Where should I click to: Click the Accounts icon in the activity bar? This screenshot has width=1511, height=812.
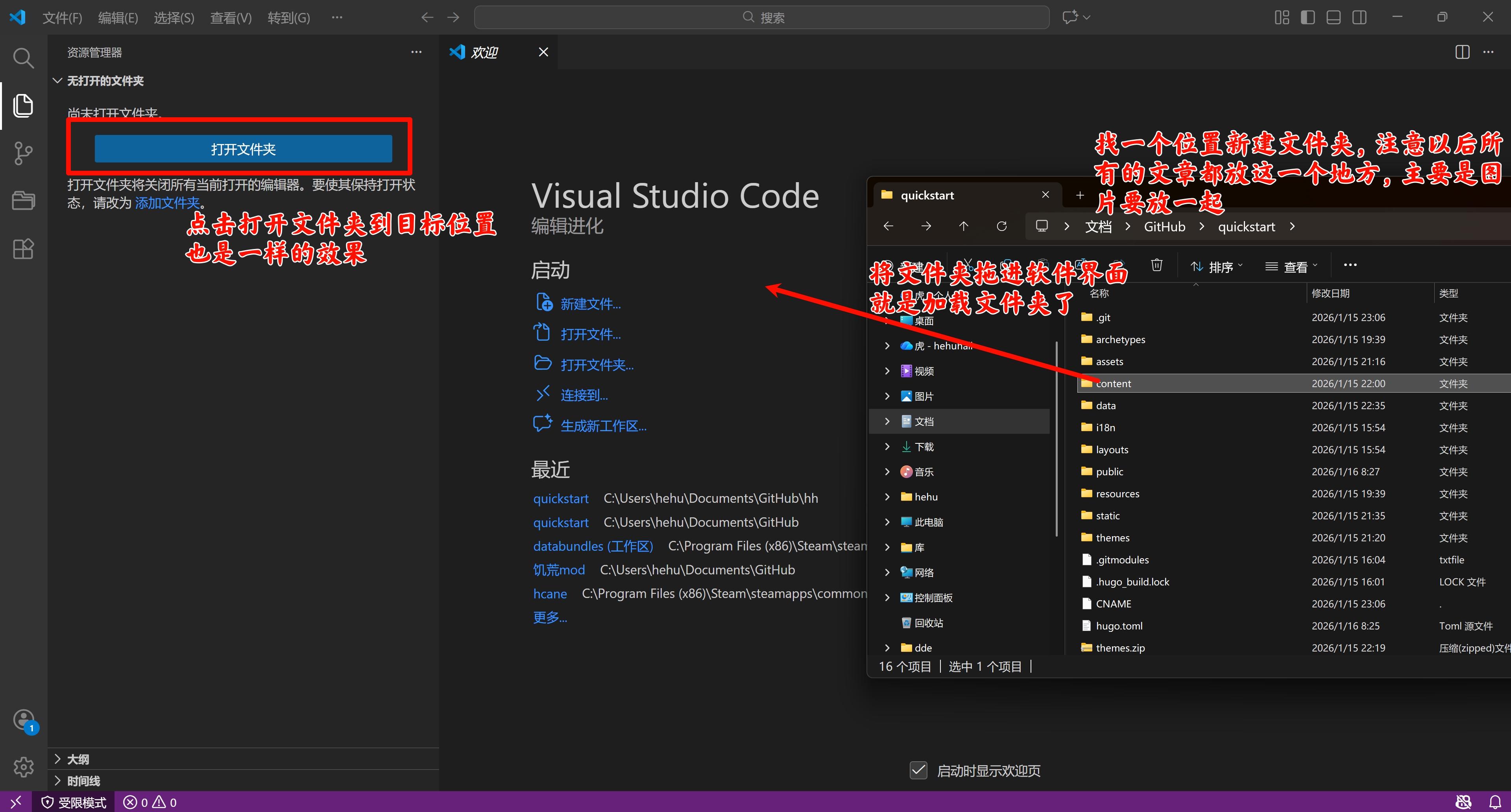[23, 720]
